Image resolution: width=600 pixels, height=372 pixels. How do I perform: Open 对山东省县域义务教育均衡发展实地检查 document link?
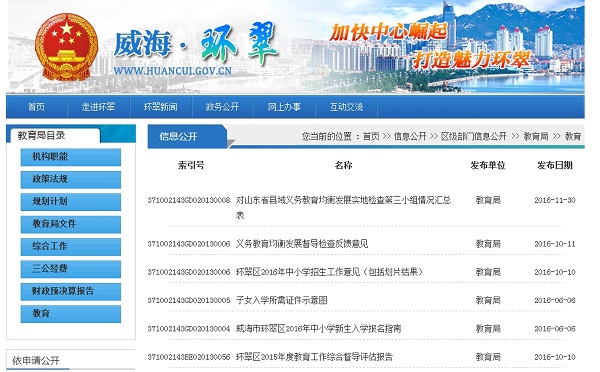[344, 207]
